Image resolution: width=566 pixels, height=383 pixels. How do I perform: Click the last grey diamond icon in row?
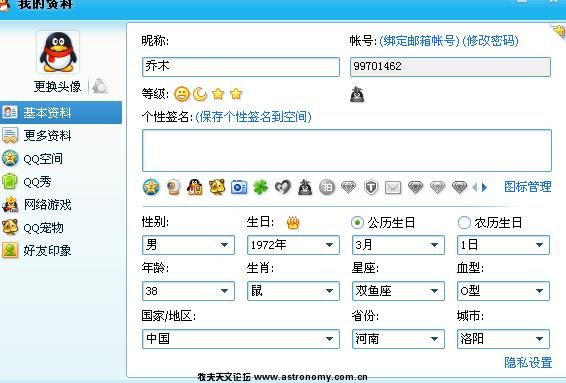(x=460, y=187)
